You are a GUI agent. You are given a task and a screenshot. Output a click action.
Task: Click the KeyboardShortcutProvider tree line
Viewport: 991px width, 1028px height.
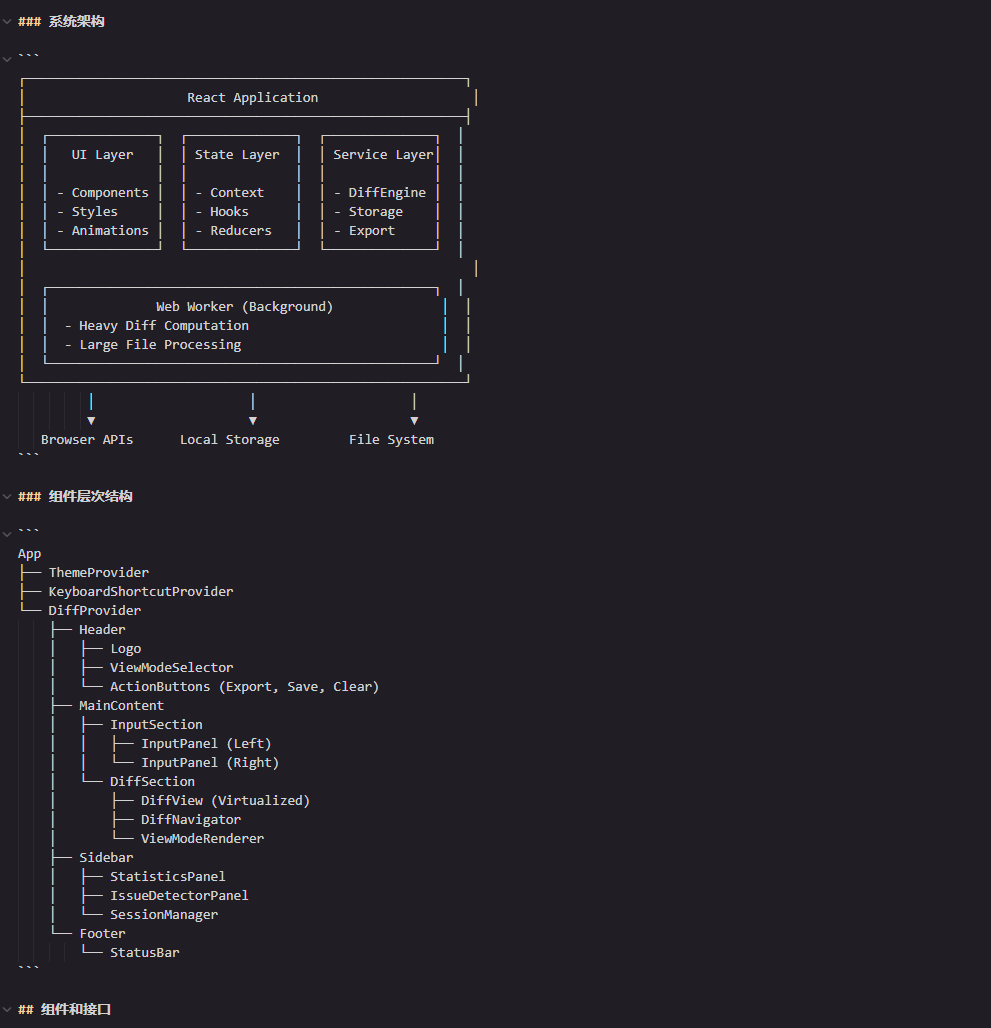point(141,592)
